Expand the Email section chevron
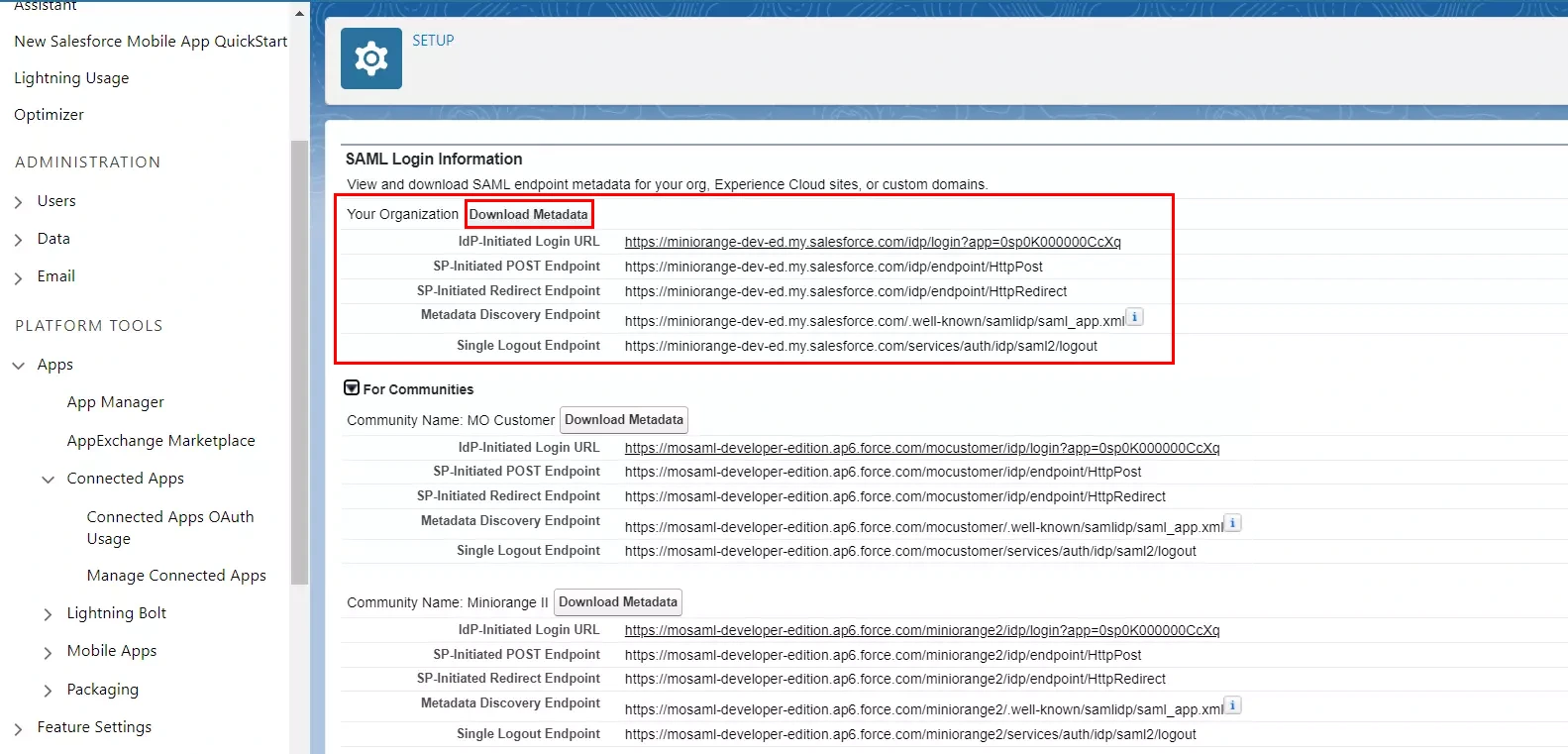Screen dimensions: 1568x754 pyautogui.click(x=18, y=278)
